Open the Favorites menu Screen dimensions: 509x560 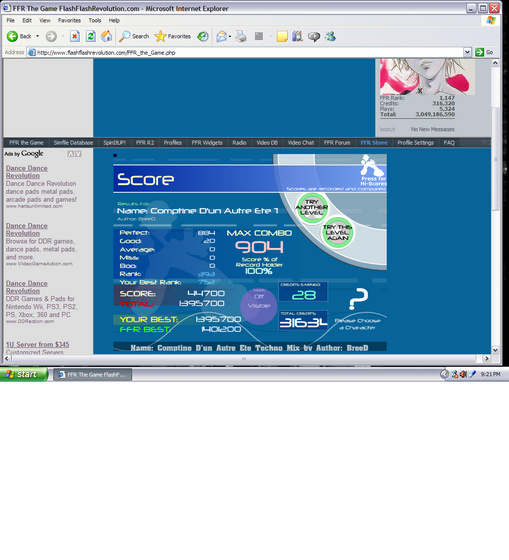[x=69, y=20]
